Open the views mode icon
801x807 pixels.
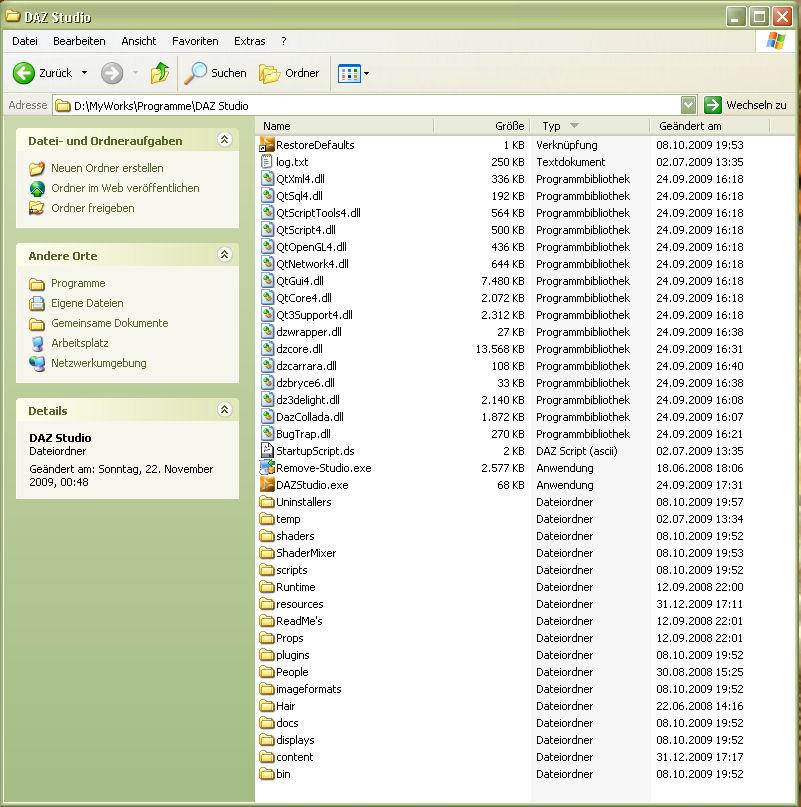tap(350, 74)
